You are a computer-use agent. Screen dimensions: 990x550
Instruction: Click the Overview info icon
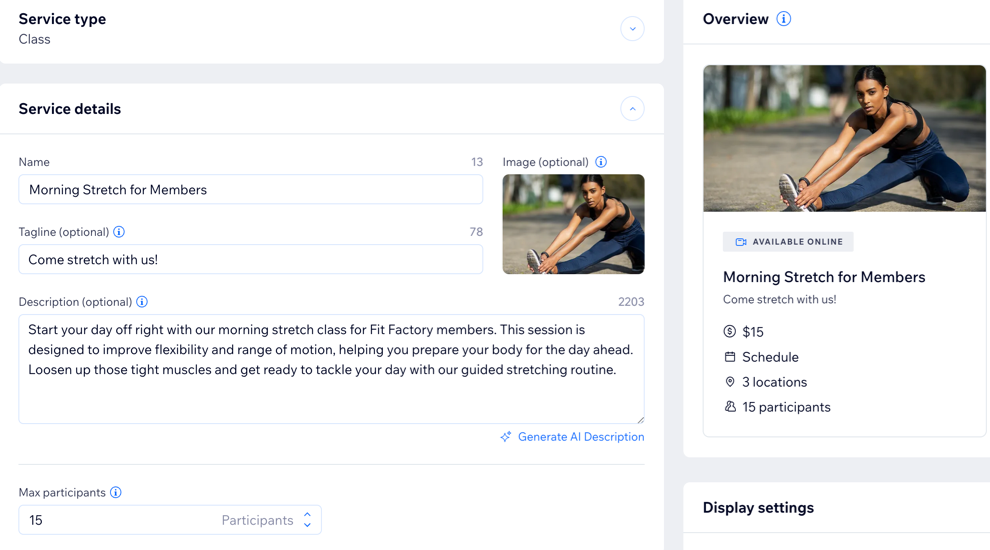(784, 19)
